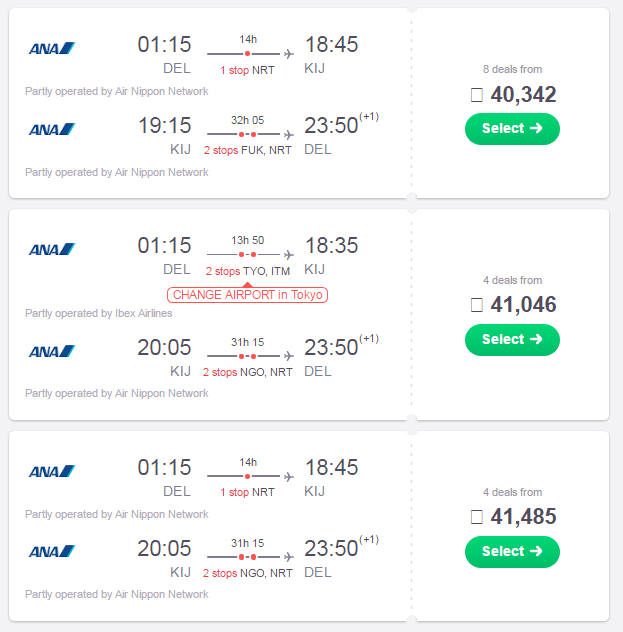
Task: Click plane icon on the 32h 05 route line
Action: pyautogui.click(x=289, y=134)
